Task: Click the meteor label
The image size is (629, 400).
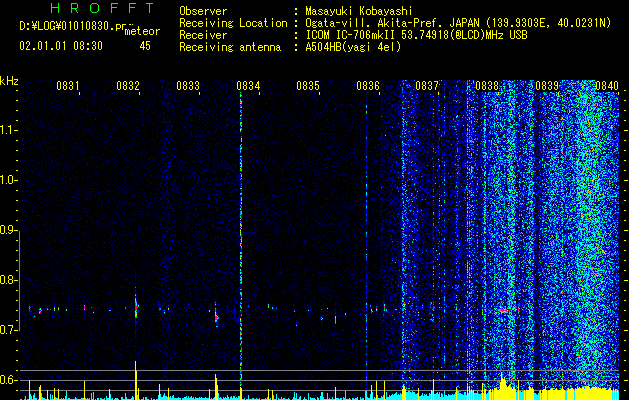Action: (x=142, y=31)
